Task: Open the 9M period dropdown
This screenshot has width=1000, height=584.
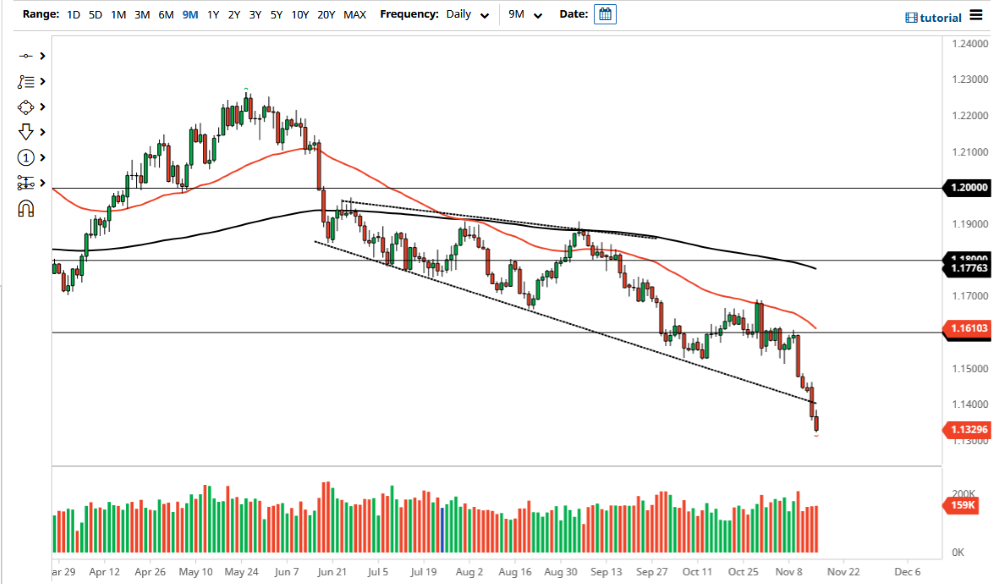Action: (x=525, y=15)
